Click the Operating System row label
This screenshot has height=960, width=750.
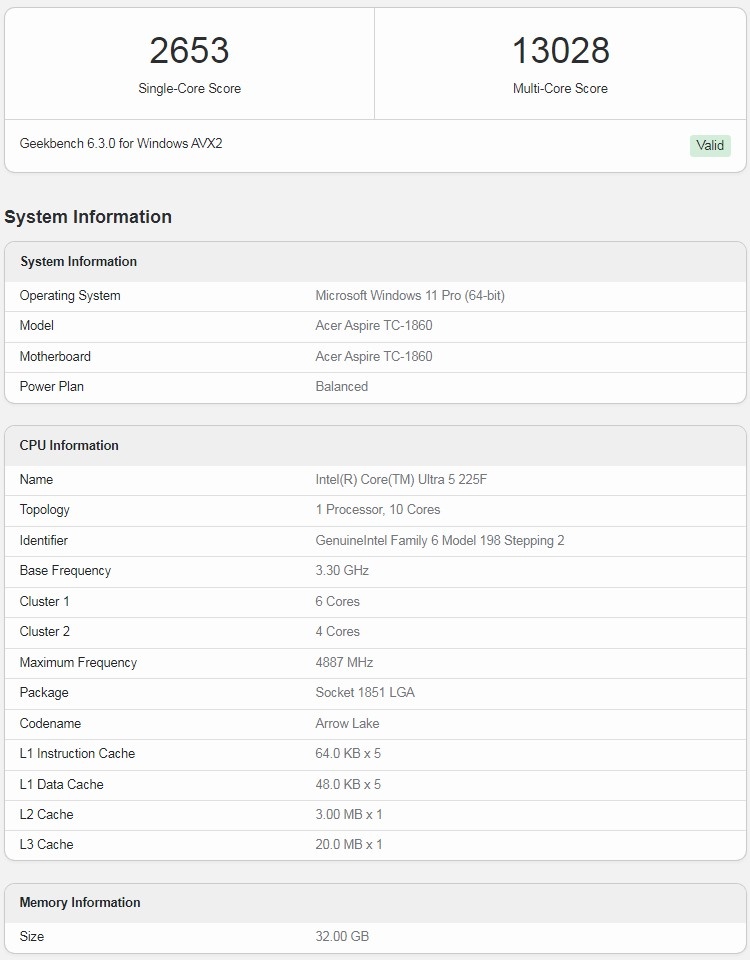70,296
